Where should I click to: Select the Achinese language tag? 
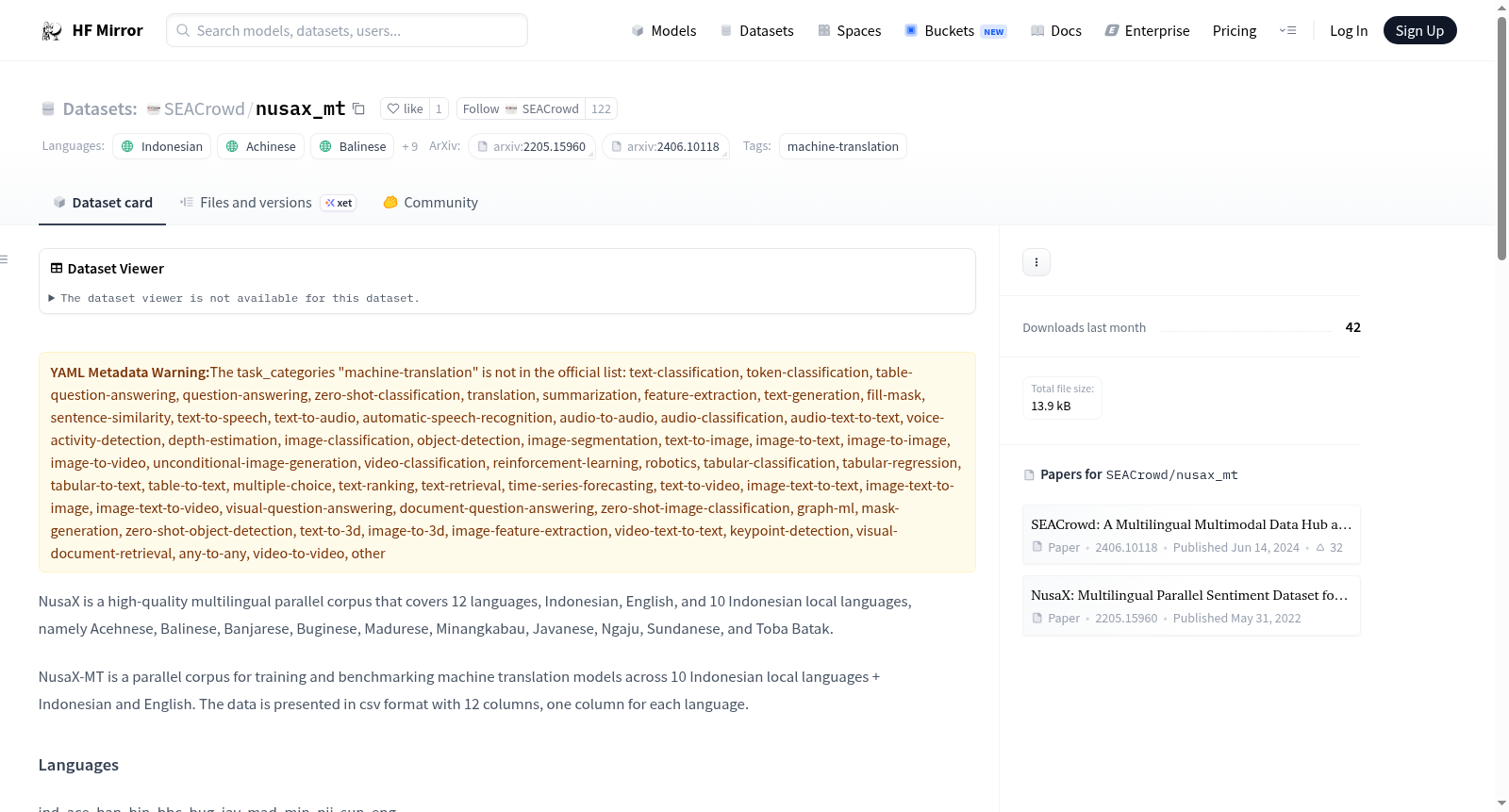[260, 146]
